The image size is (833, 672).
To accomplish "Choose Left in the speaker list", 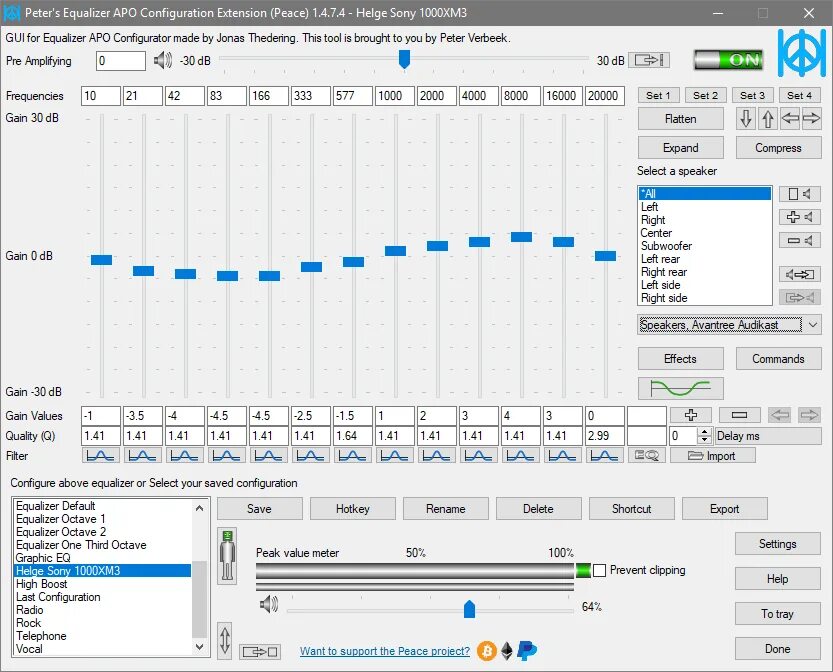I will click(x=704, y=207).
